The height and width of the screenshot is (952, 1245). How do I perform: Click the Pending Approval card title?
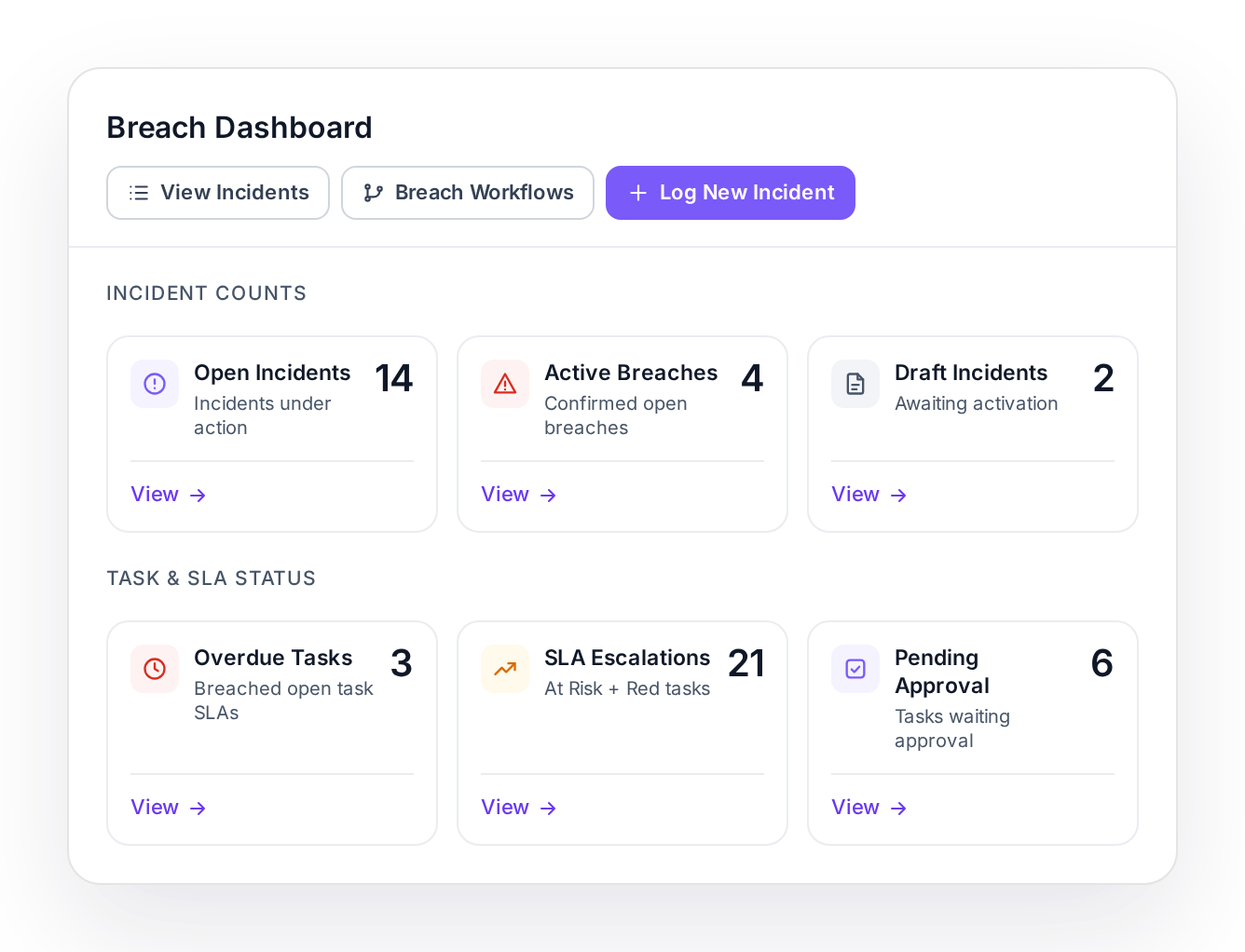click(942, 672)
